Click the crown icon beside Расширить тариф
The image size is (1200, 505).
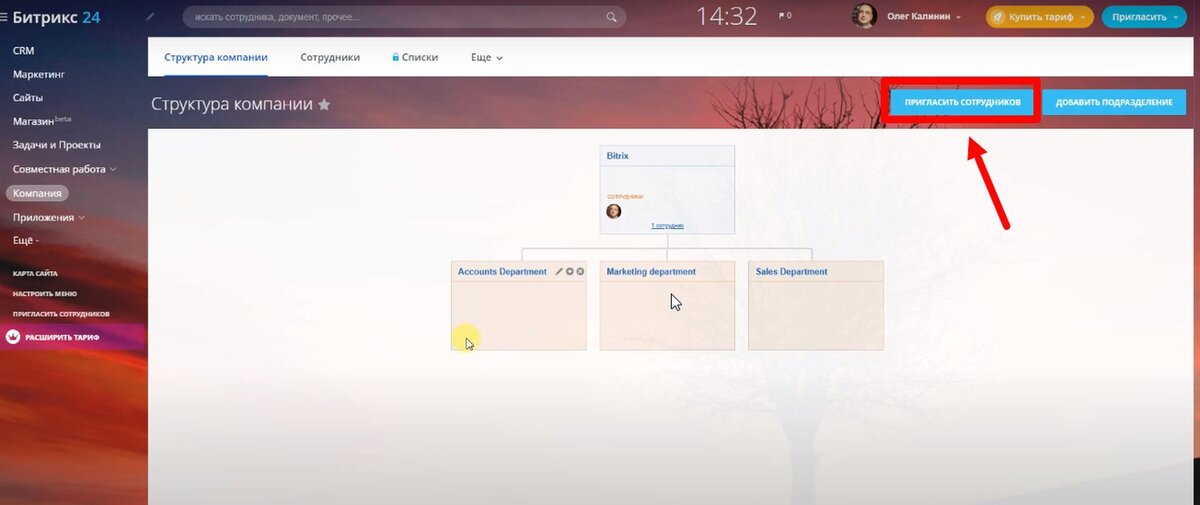pyautogui.click(x=13, y=337)
